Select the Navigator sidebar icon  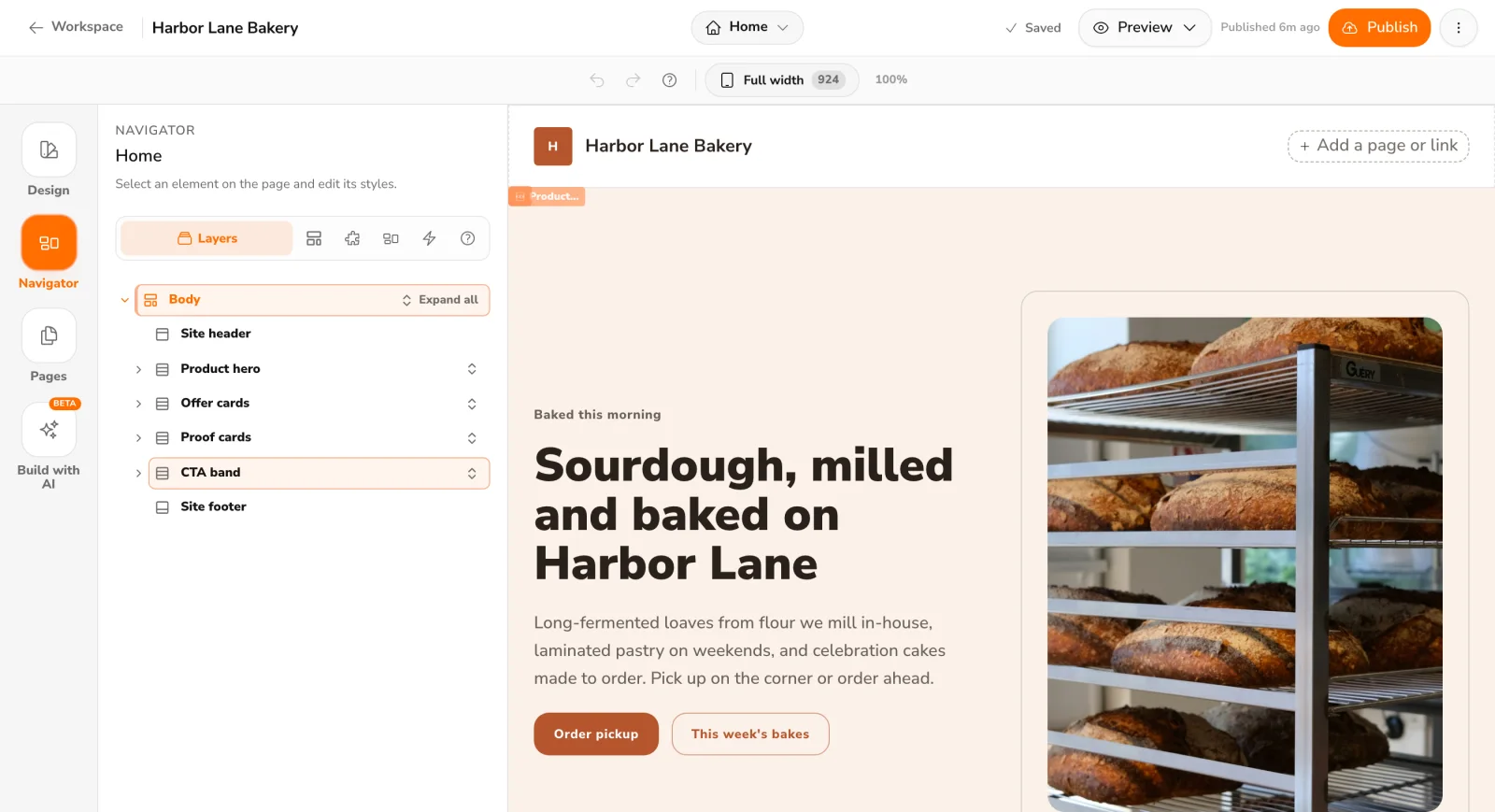pyautogui.click(x=49, y=243)
